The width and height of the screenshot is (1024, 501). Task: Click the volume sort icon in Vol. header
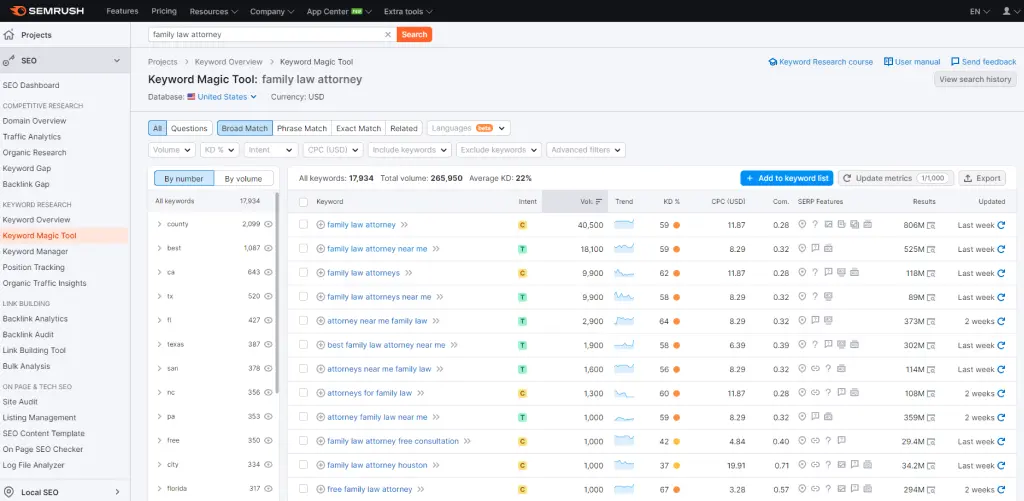click(x=599, y=202)
